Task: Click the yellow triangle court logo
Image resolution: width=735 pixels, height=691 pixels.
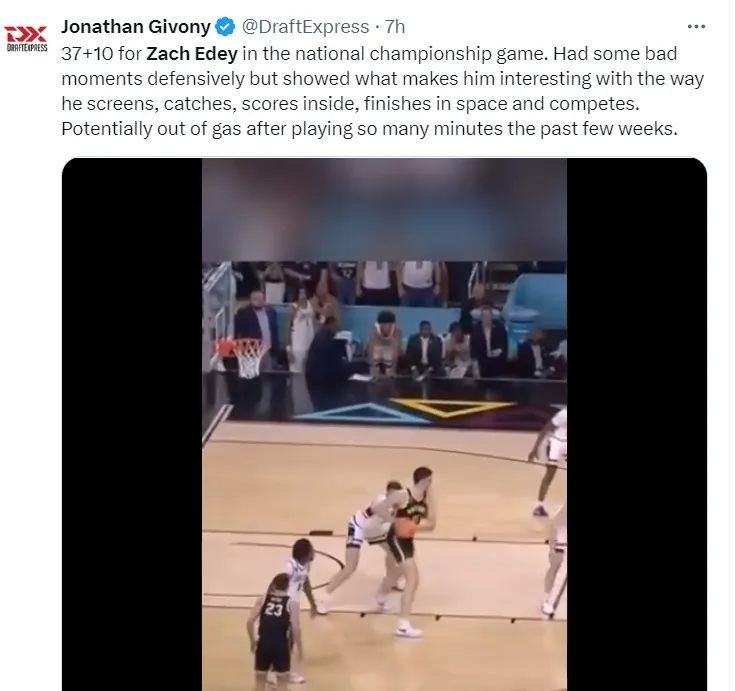Action: coord(452,407)
